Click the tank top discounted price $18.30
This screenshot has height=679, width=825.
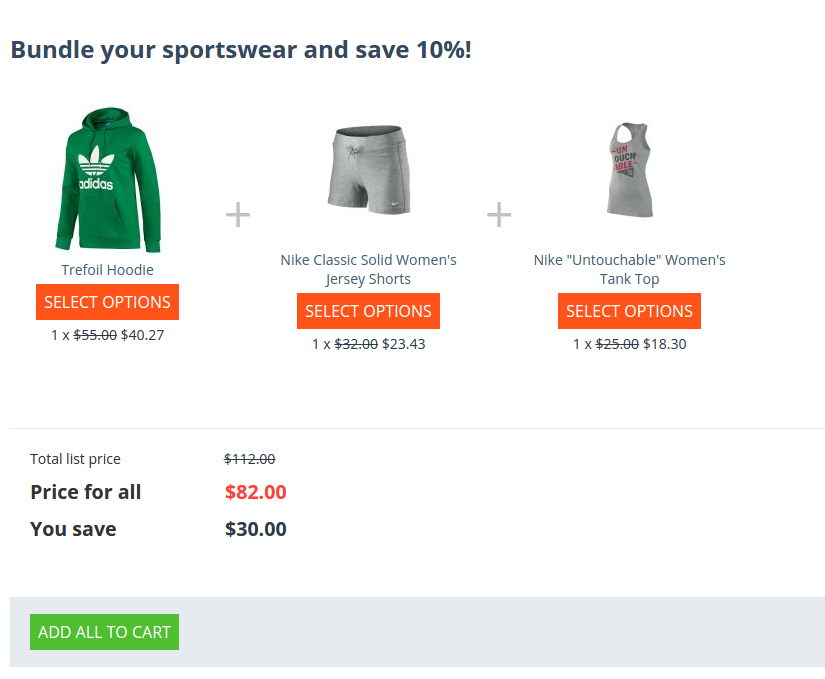(x=665, y=344)
